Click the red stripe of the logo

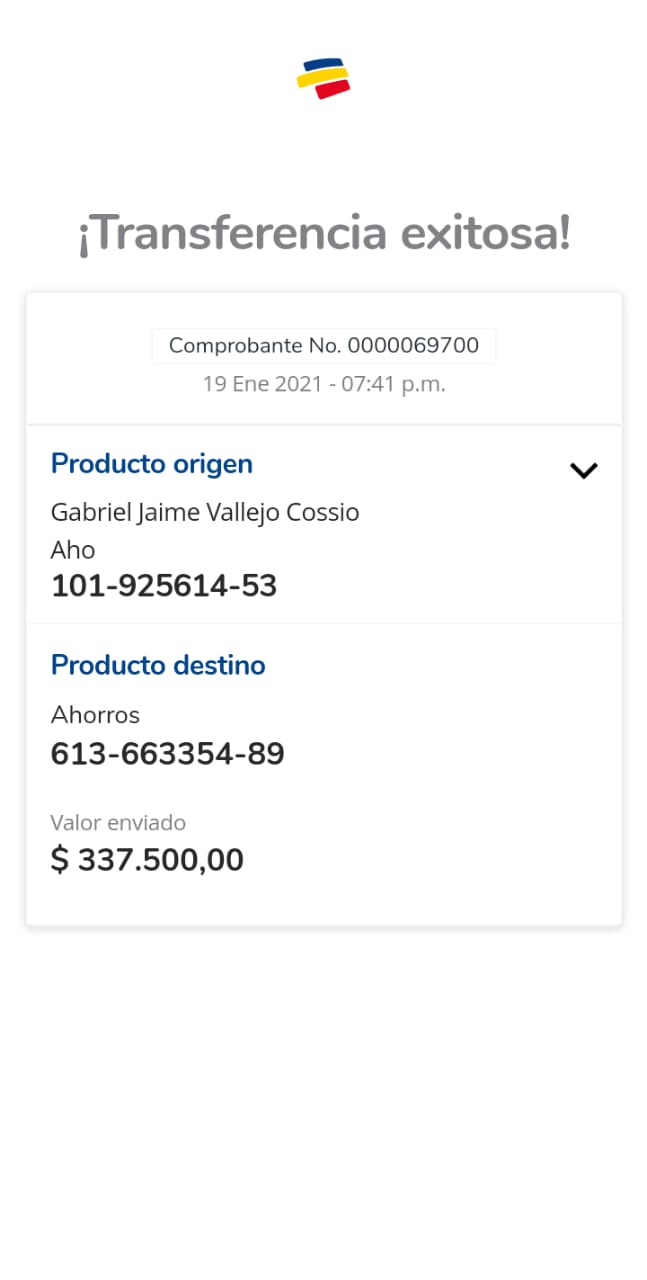point(333,90)
